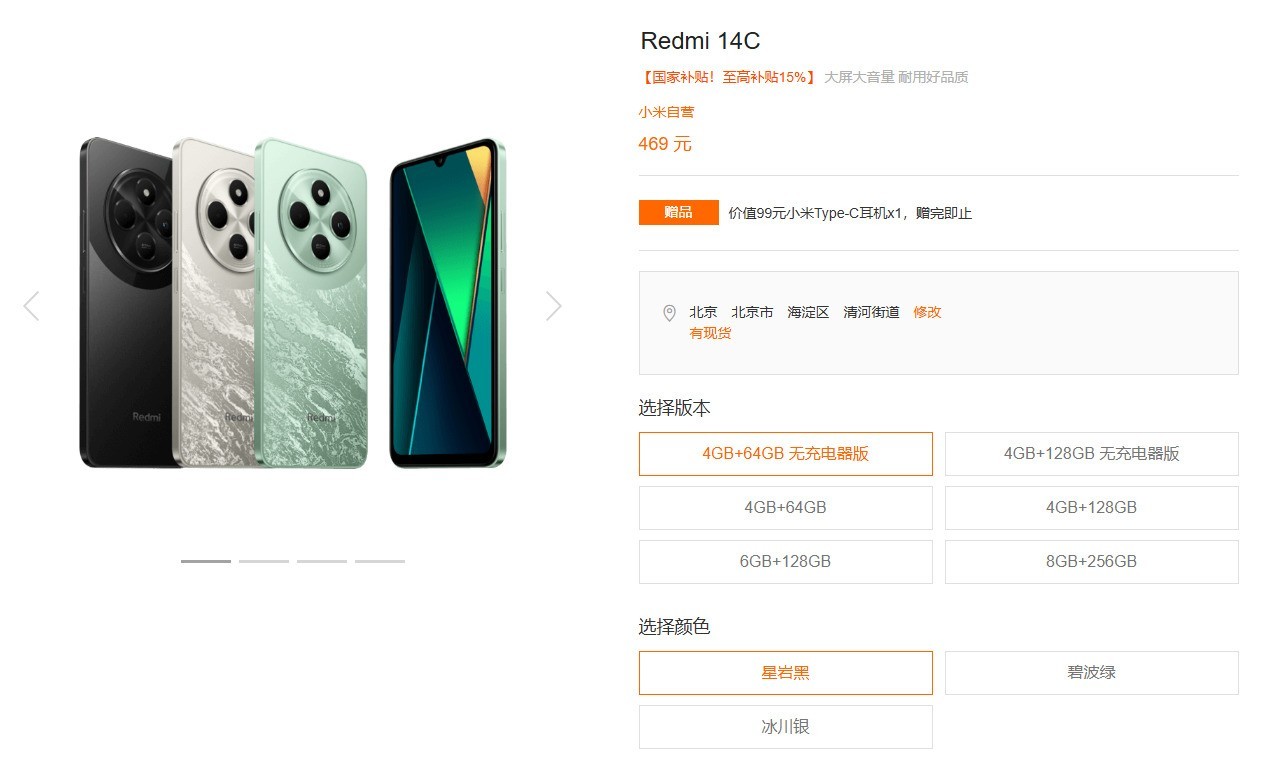
Task: Jump to the third carousel indicator
Action: (322, 561)
